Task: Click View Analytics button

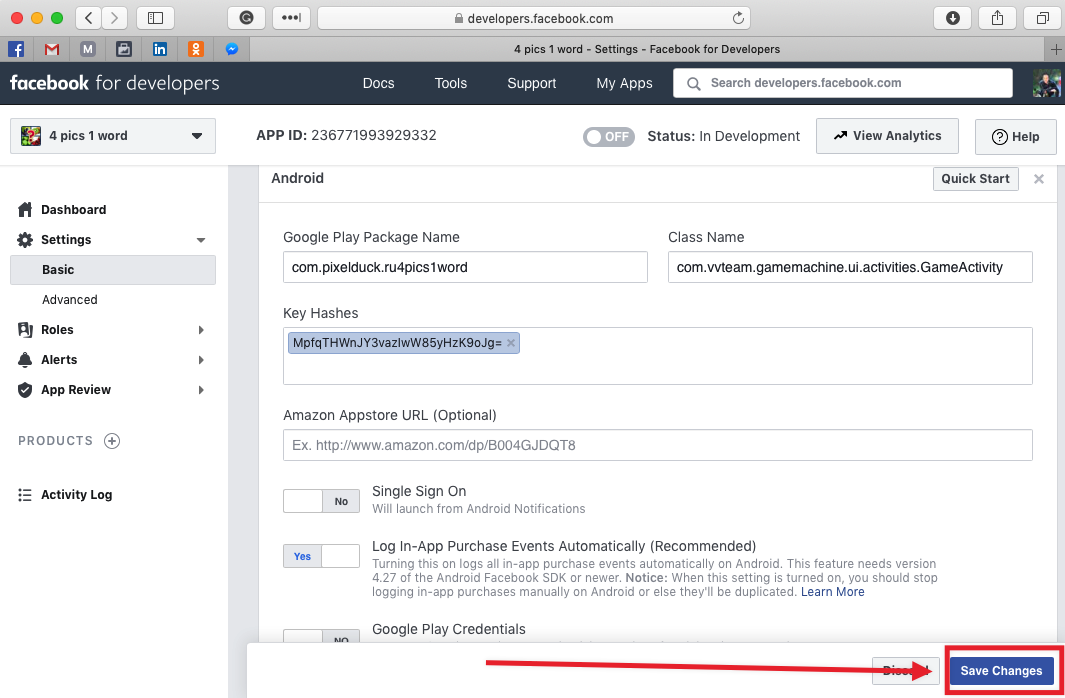Action: coord(887,136)
